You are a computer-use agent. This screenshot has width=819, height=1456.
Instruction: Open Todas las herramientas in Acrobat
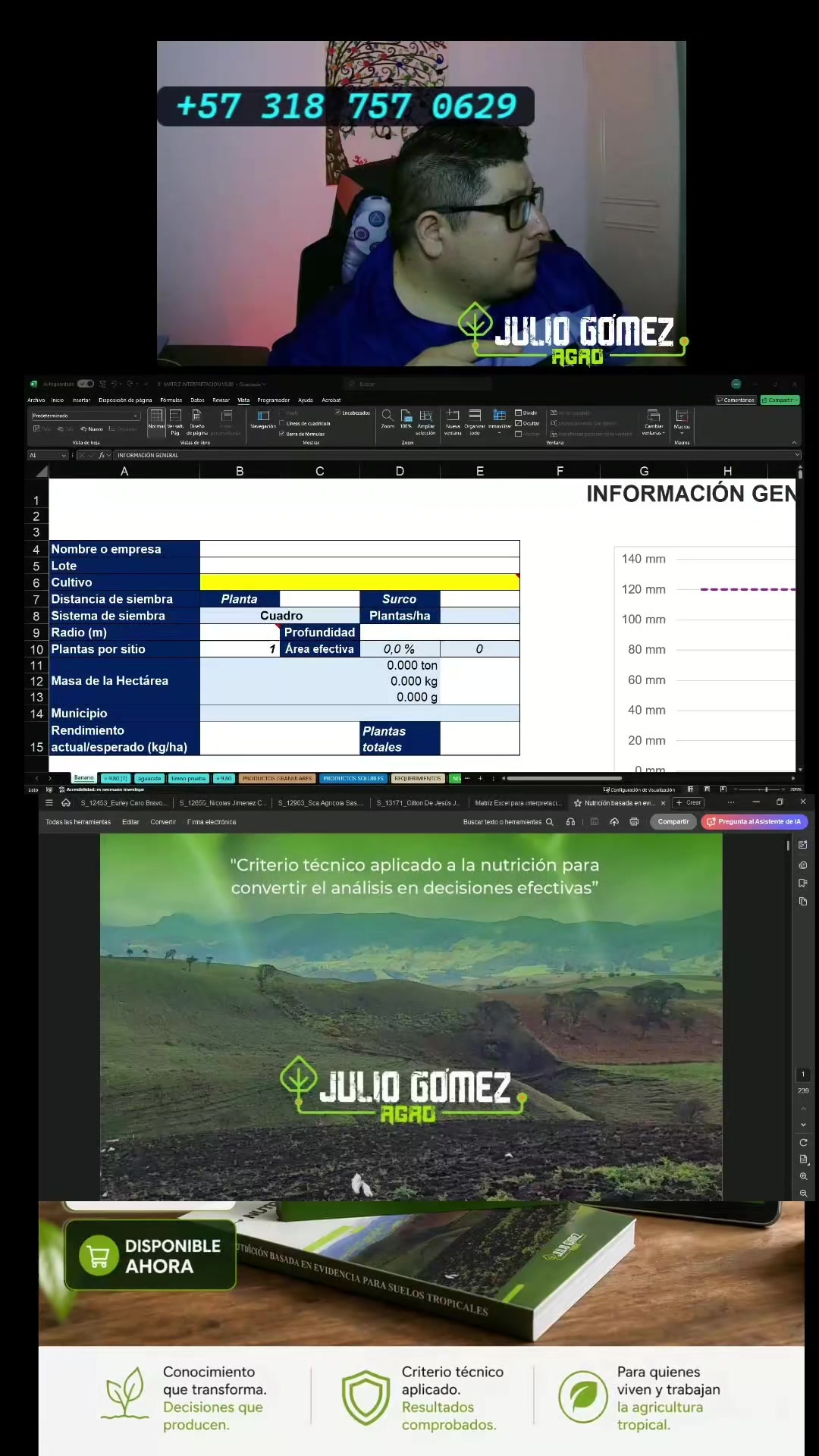[78, 822]
